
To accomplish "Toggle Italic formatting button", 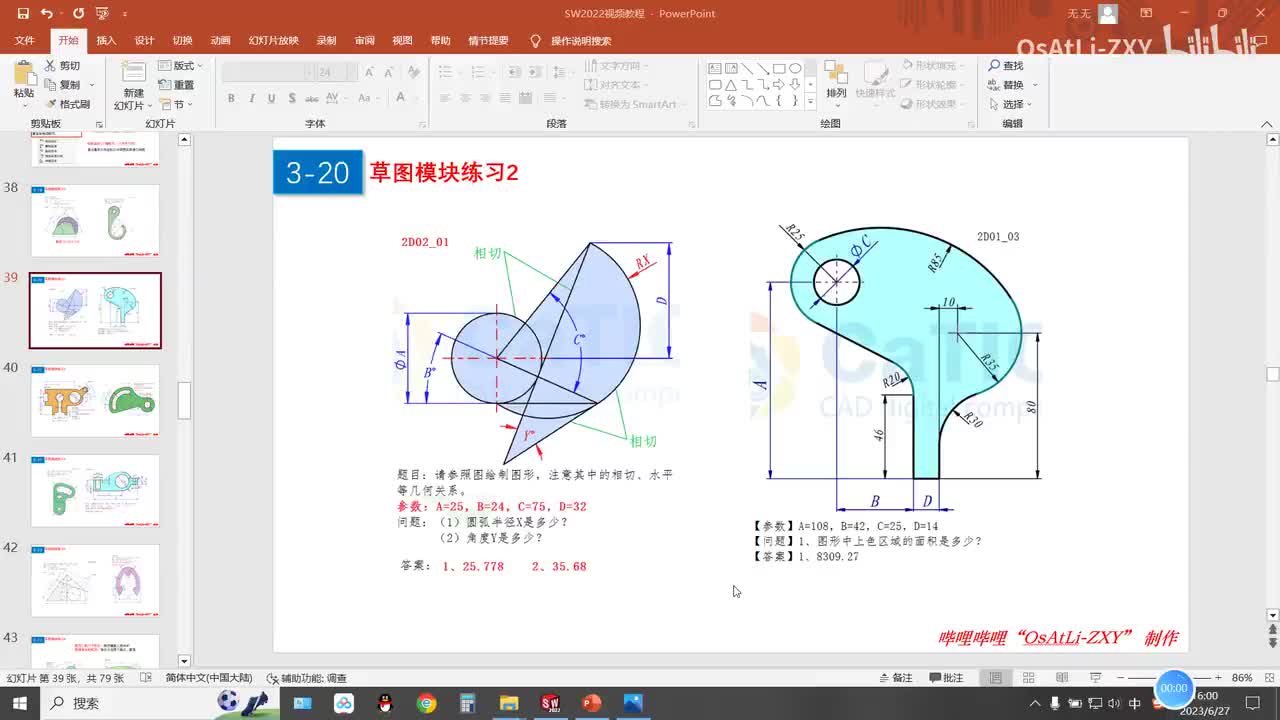I will pyautogui.click(x=251, y=98).
